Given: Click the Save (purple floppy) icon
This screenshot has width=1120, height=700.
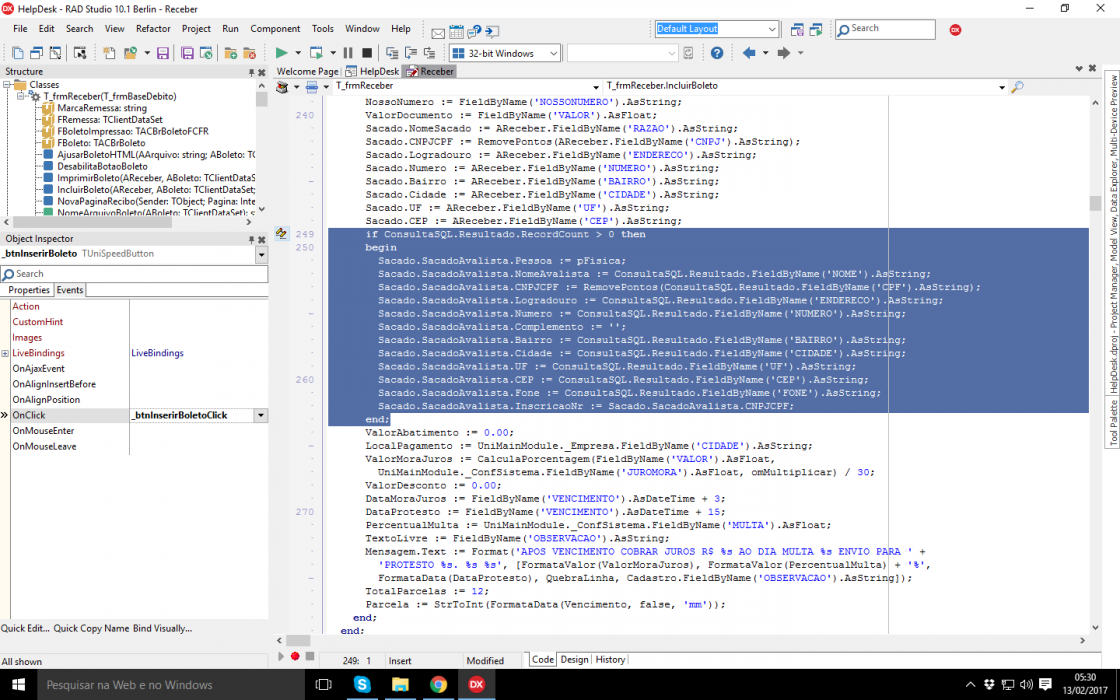Looking at the screenshot, I should click(163, 53).
